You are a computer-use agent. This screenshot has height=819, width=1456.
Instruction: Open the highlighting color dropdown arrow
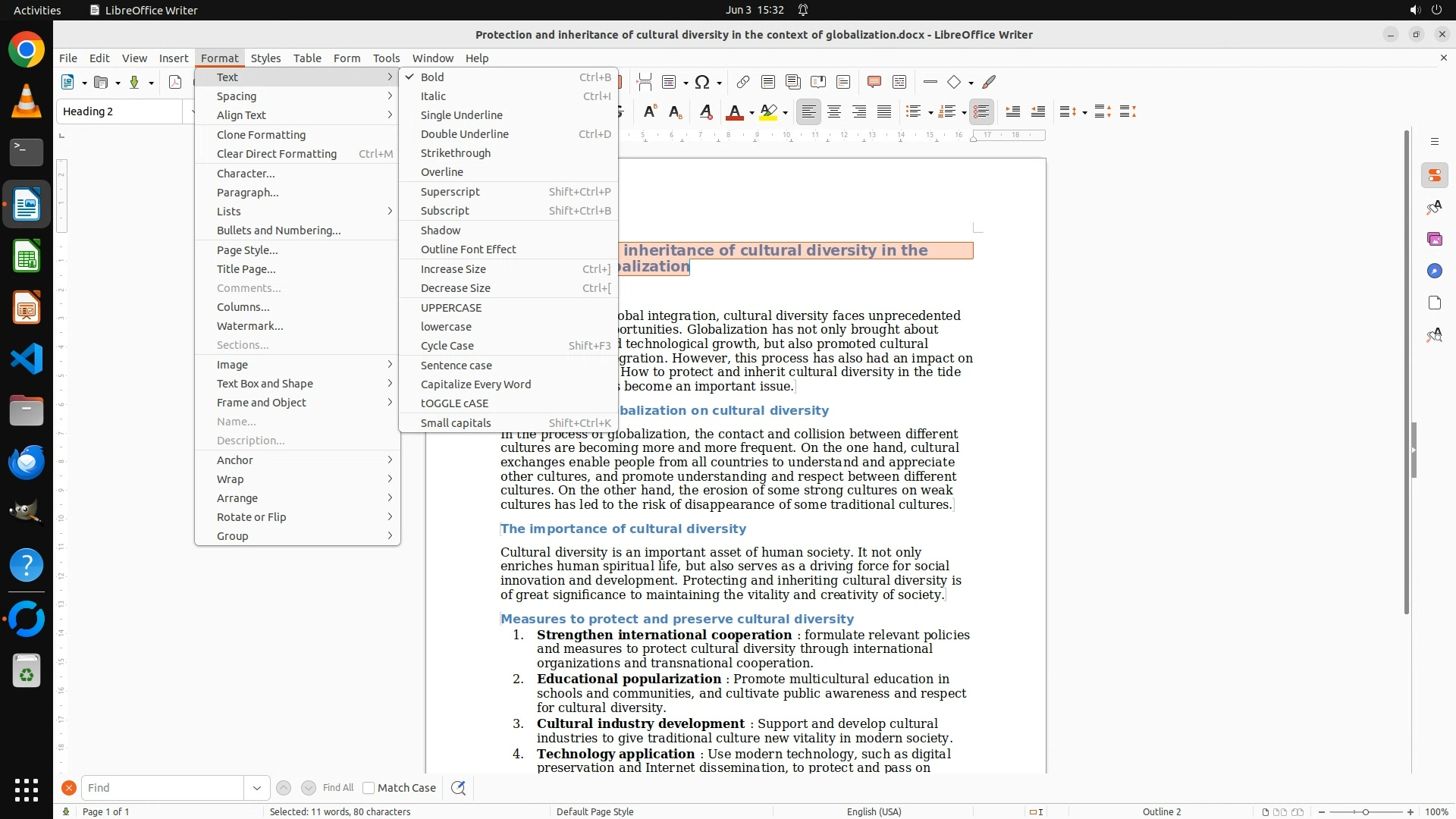tap(786, 113)
